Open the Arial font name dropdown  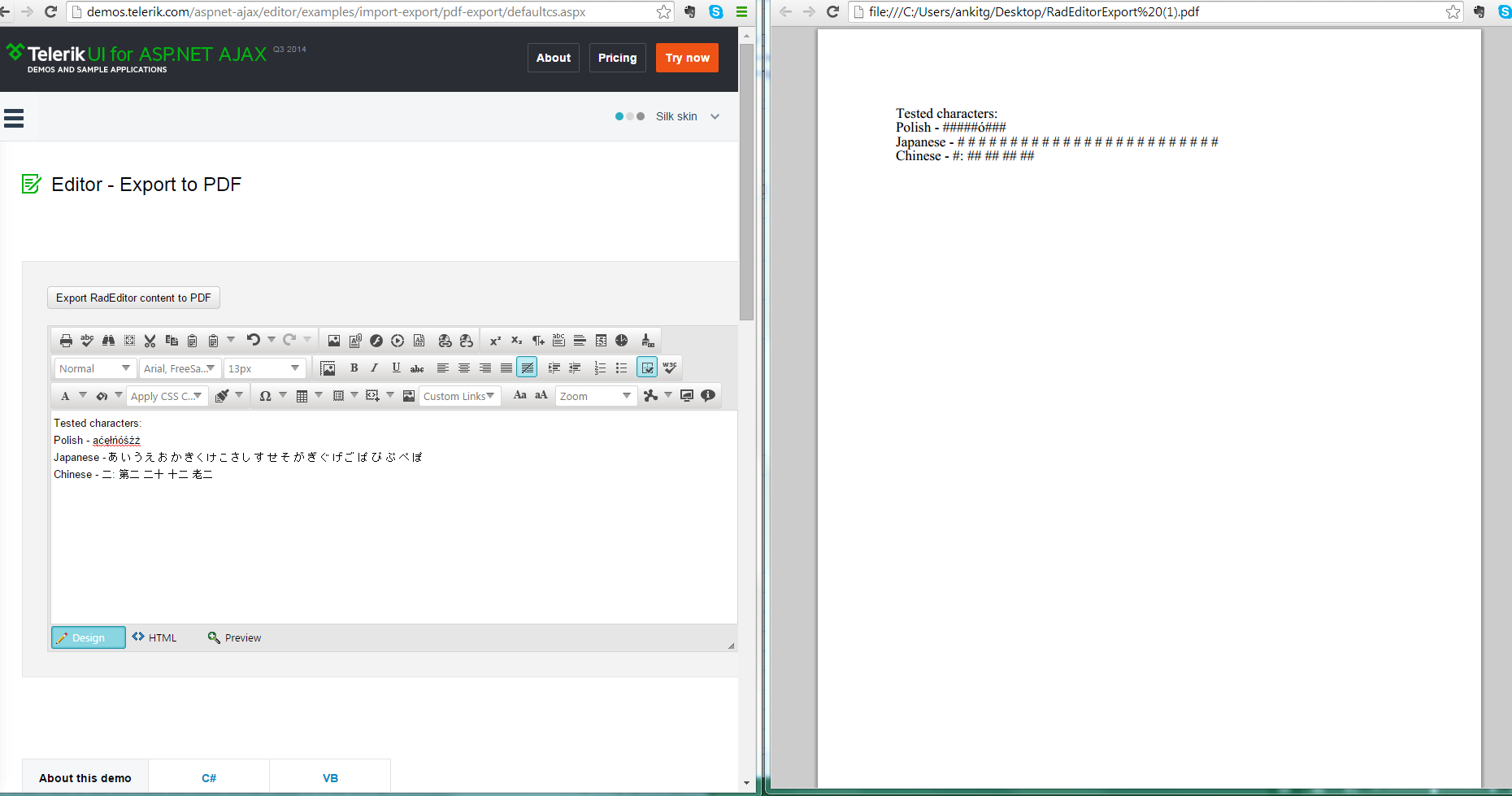[180, 368]
